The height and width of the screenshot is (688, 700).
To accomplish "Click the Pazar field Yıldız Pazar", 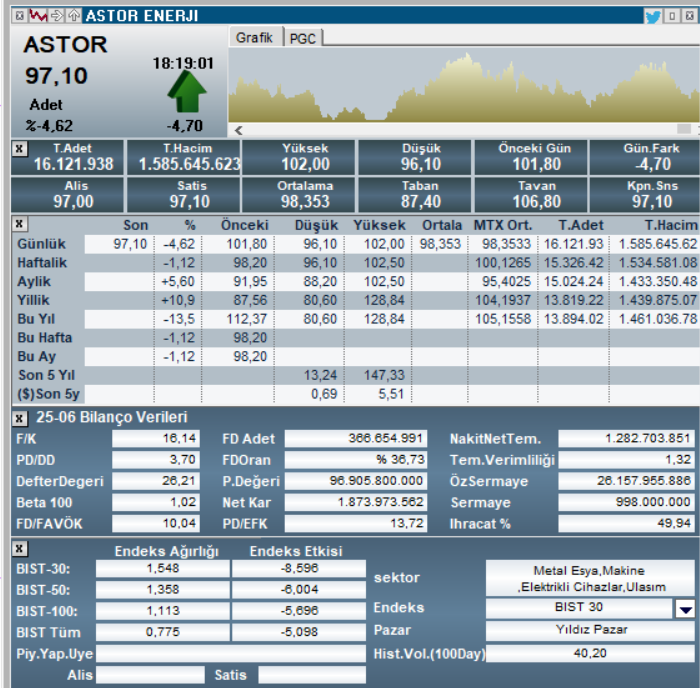I will 590,630.
